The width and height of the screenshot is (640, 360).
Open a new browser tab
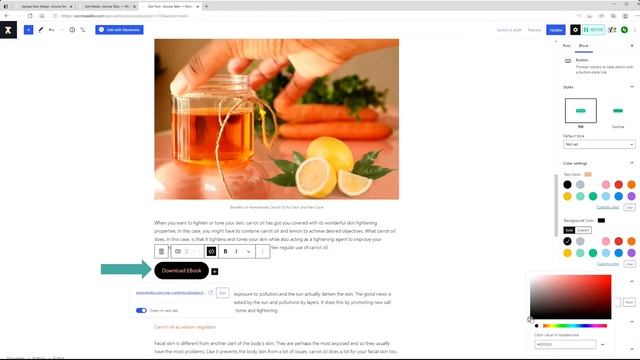(x=207, y=6)
